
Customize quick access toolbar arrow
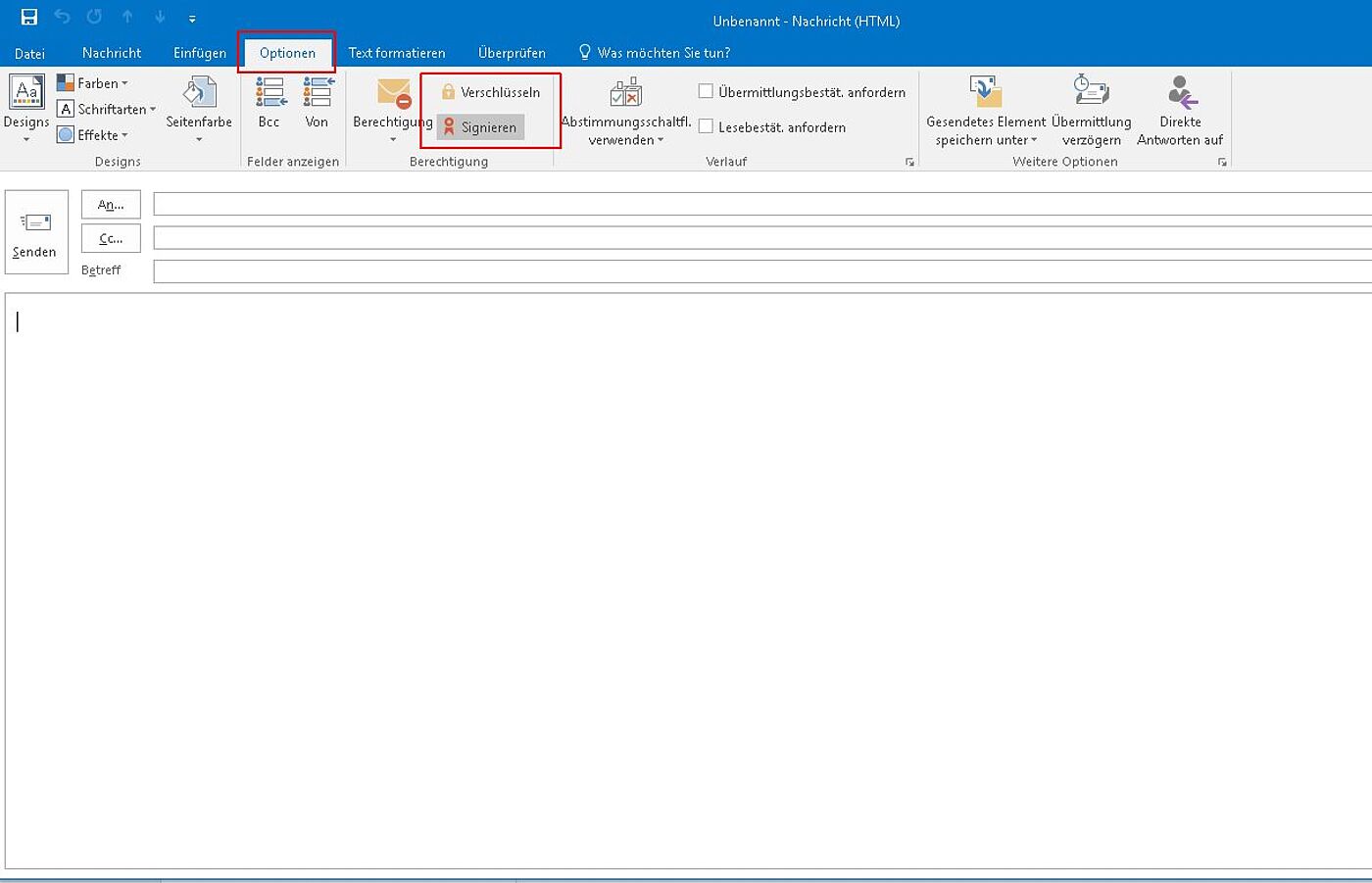(x=192, y=18)
